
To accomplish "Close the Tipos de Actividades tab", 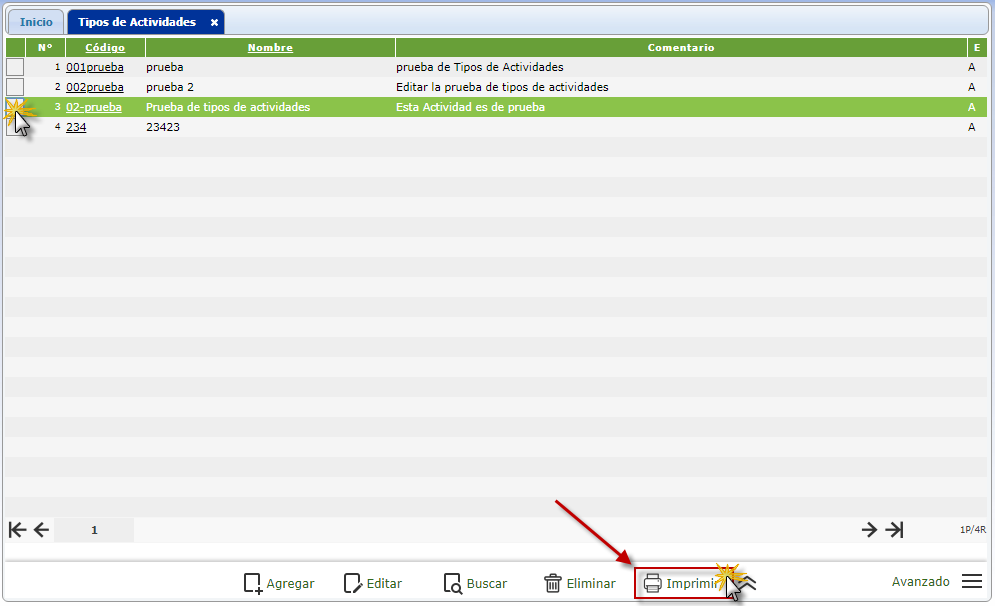I will point(214,22).
